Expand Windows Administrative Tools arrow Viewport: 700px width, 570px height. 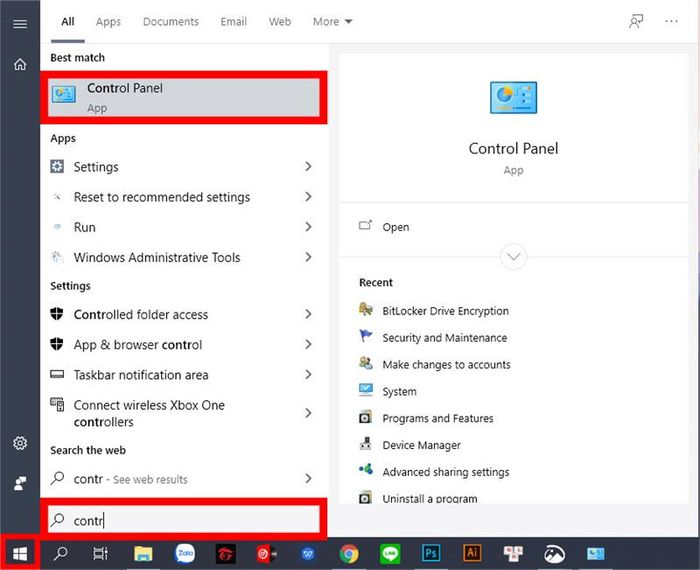[x=308, y=257]
